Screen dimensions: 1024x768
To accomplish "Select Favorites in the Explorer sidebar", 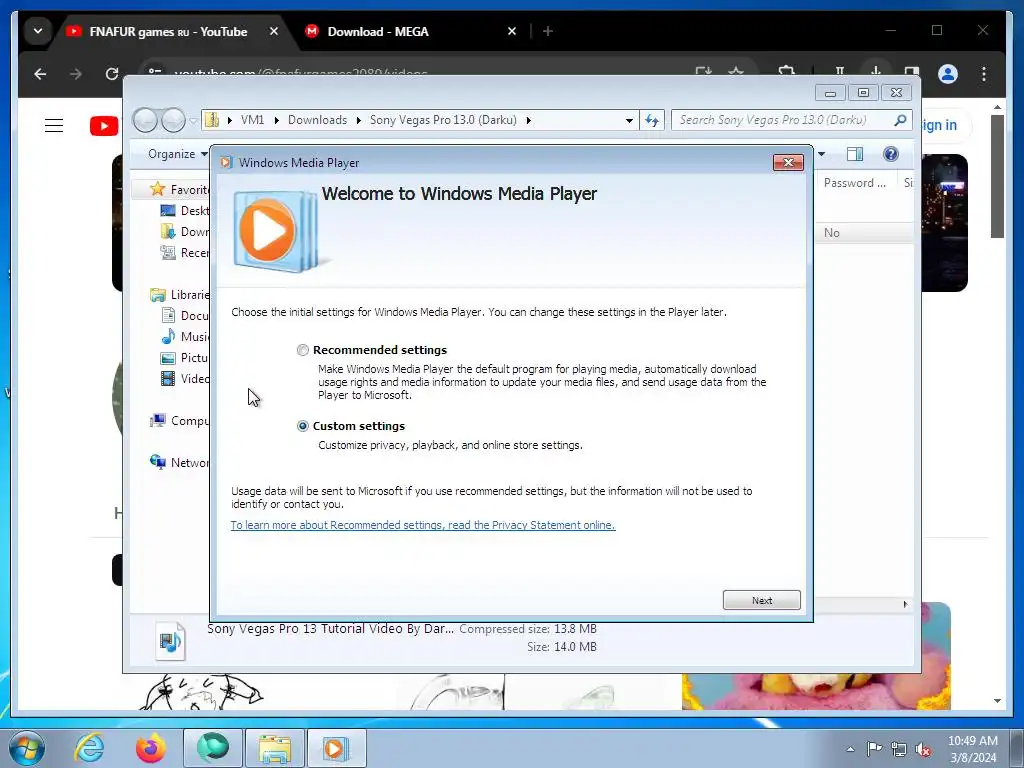I will (x=179, y=189).
